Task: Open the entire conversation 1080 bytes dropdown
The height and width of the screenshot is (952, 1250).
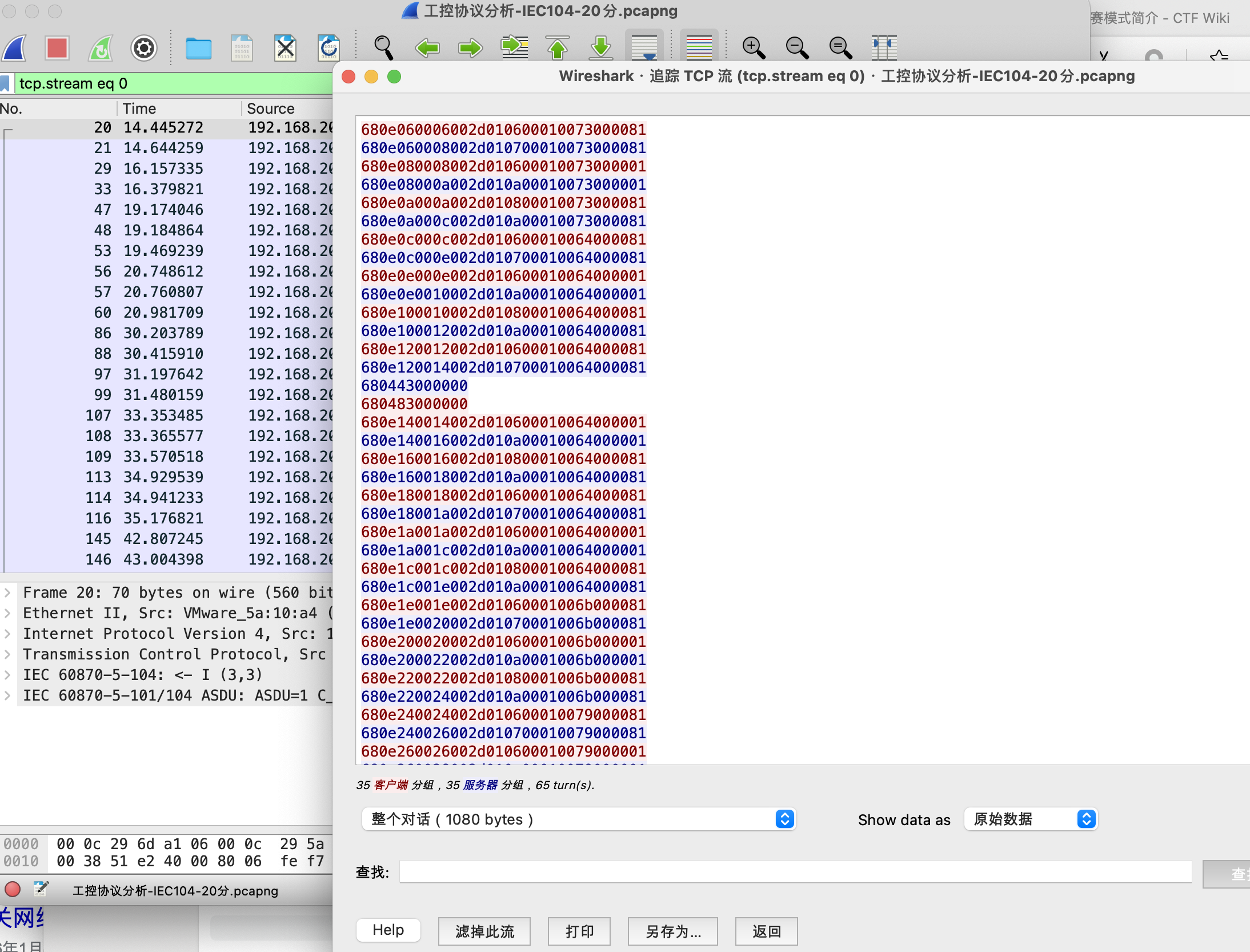Action: pos(579,819)
